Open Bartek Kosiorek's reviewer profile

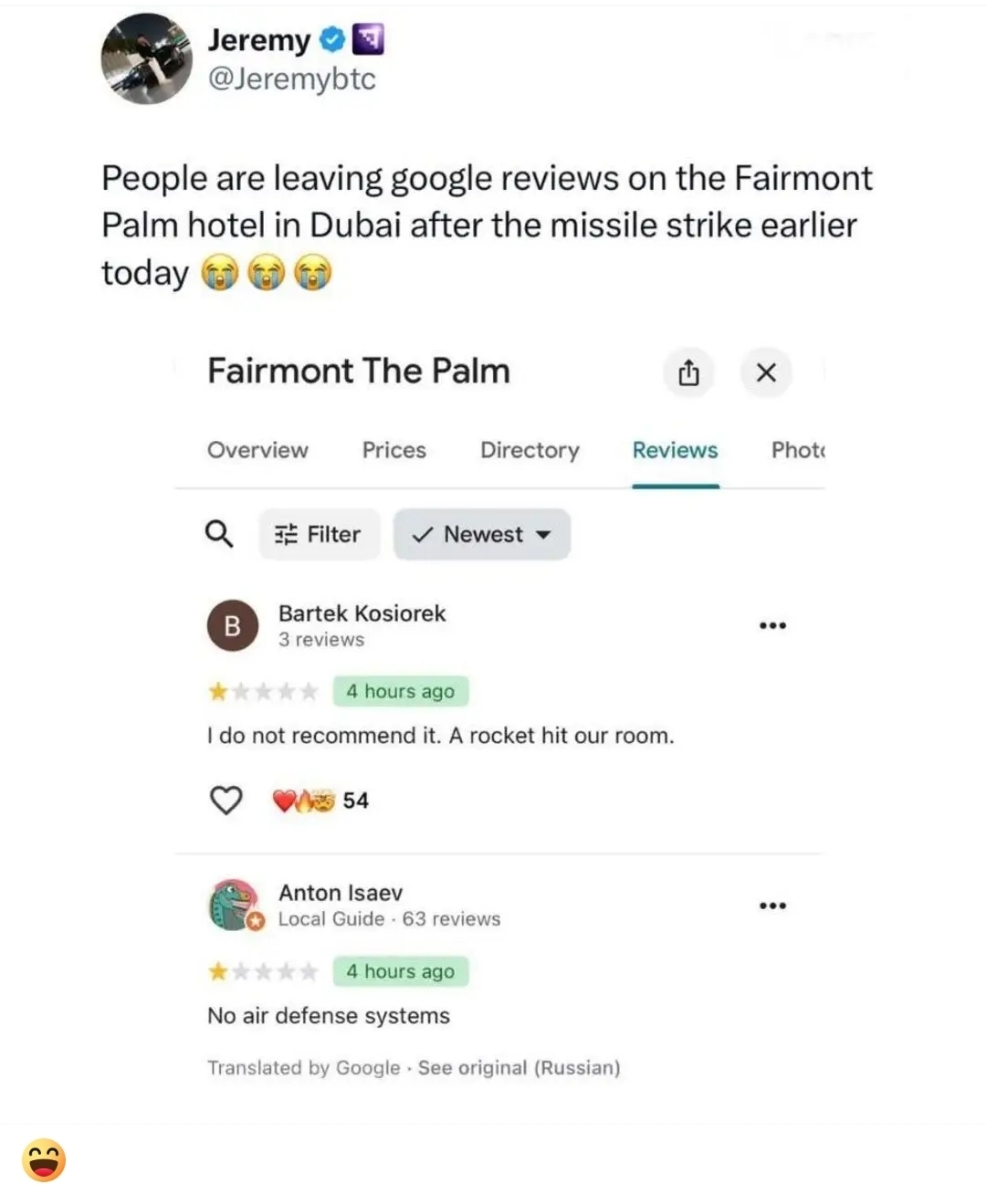(362, 613)
